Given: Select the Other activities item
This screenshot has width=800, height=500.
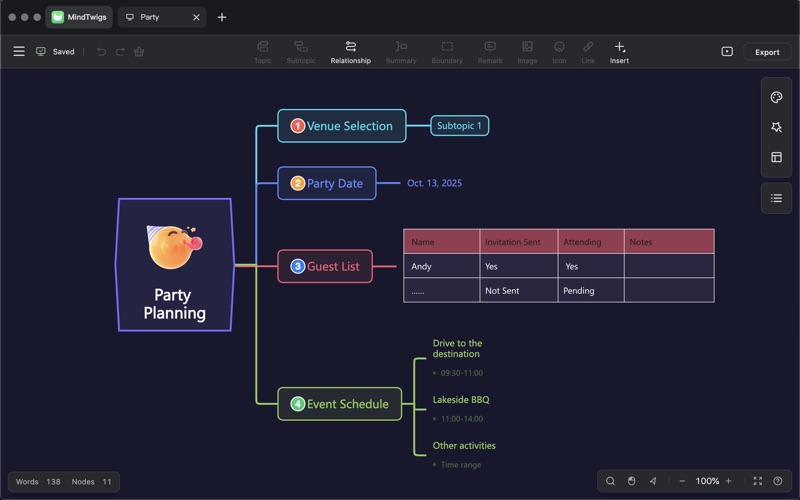Looking at the screenshot, I should [x=464, y=445].
